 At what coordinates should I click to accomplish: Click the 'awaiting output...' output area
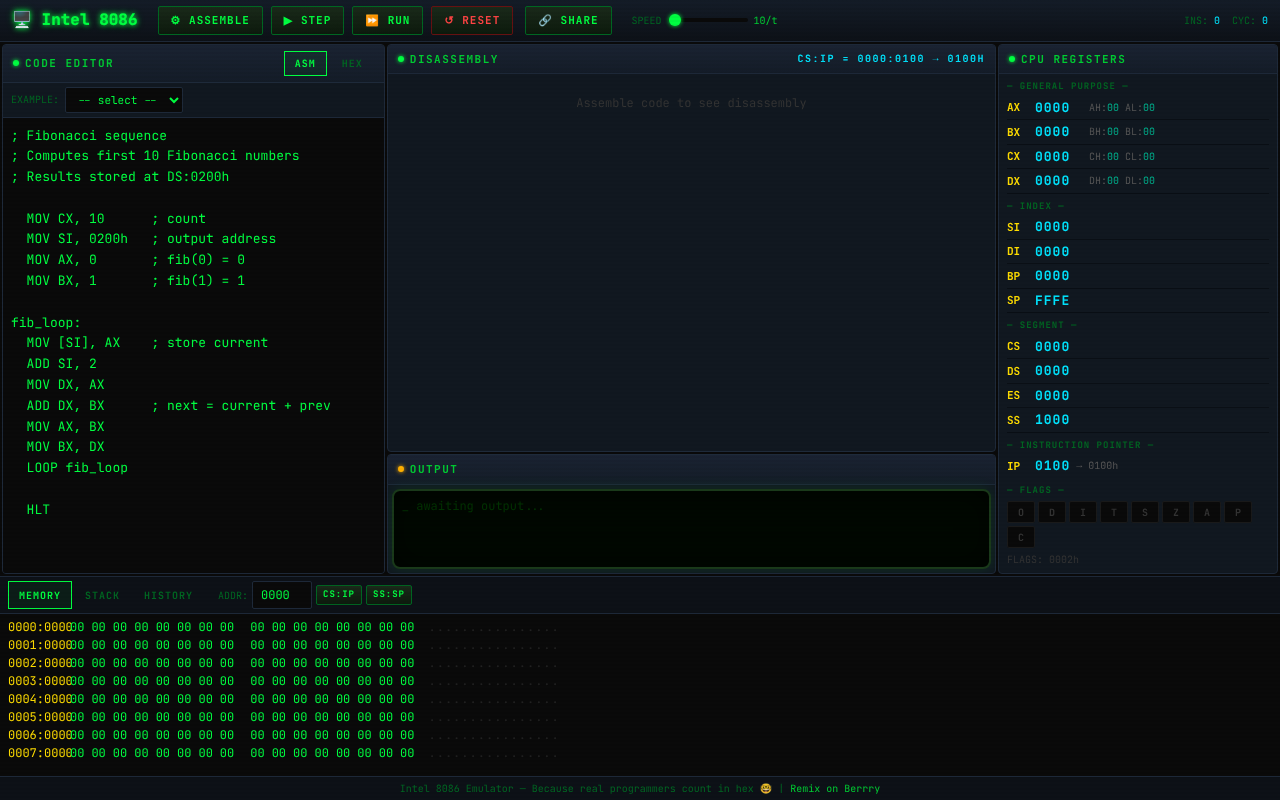691,528
